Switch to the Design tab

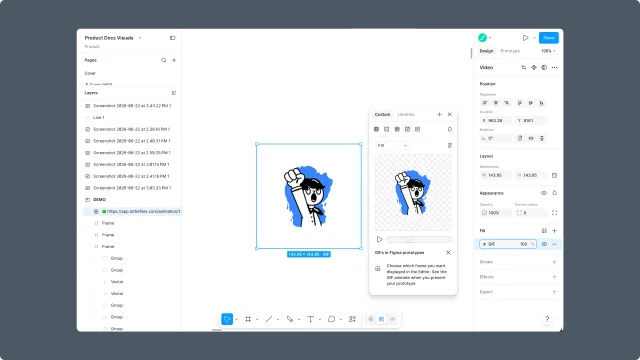click(x=486, y=51)
